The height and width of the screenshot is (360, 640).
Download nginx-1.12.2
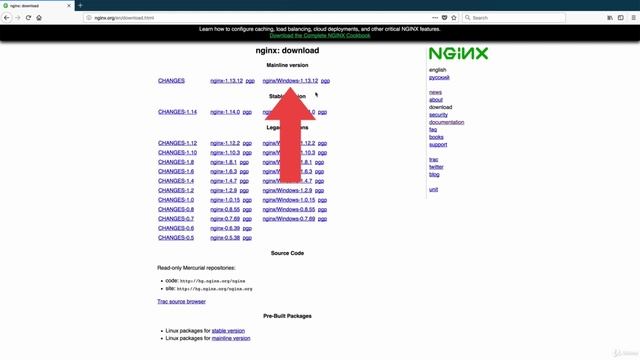click(x=225, y=143)
